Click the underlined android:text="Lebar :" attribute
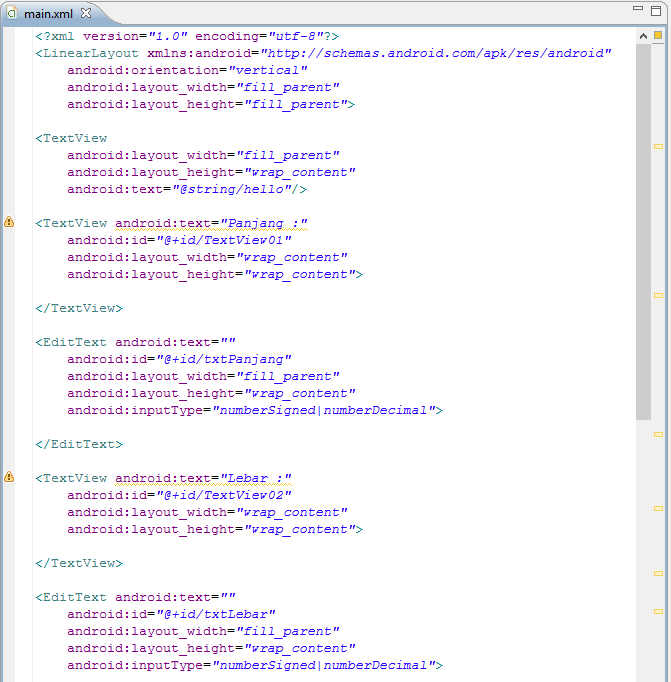The width and height of the screenshot is (671, 682). click(x=203, y=478)
